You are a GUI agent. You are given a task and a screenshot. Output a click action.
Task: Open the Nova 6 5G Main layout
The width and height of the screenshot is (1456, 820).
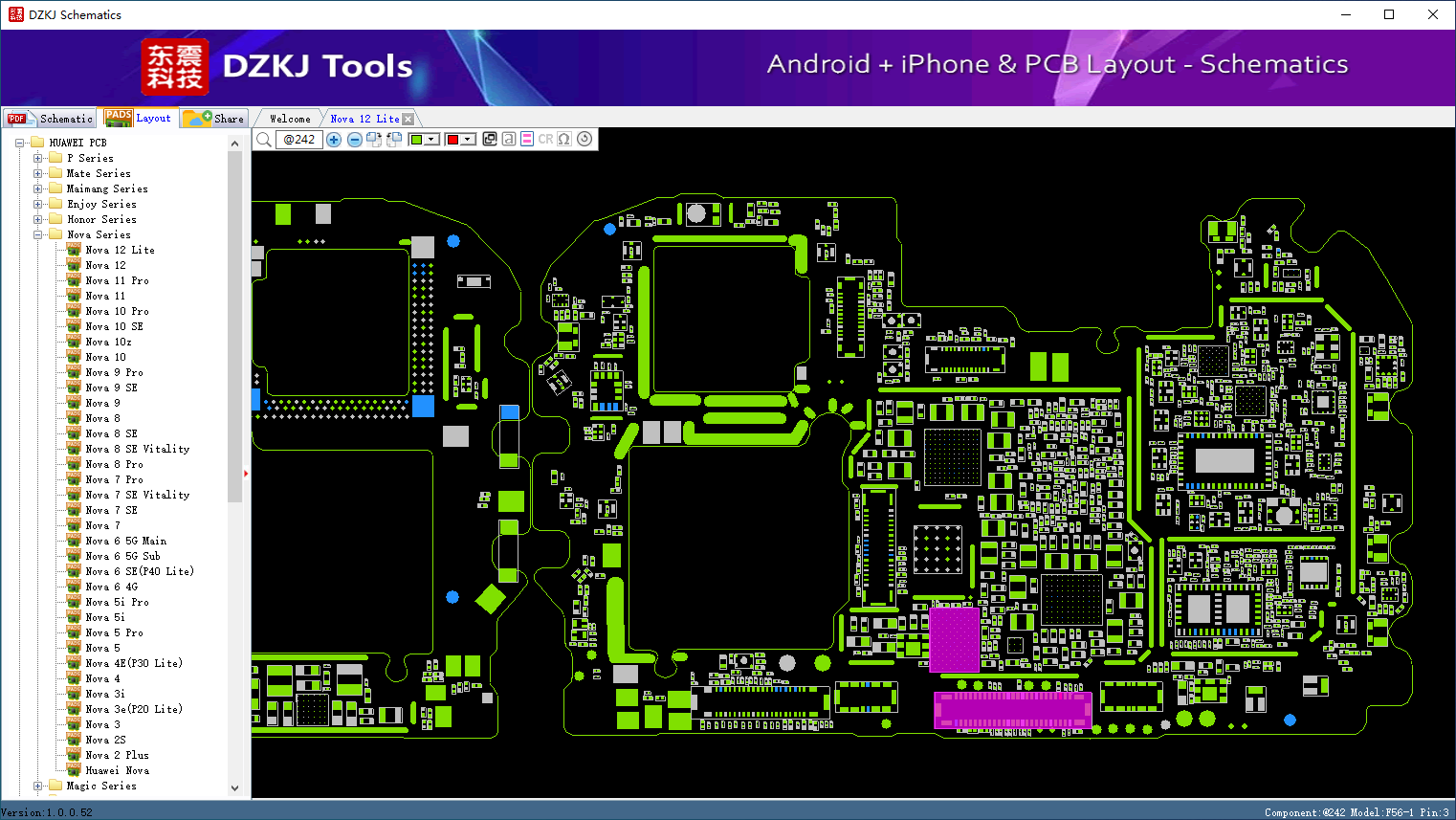125,541
